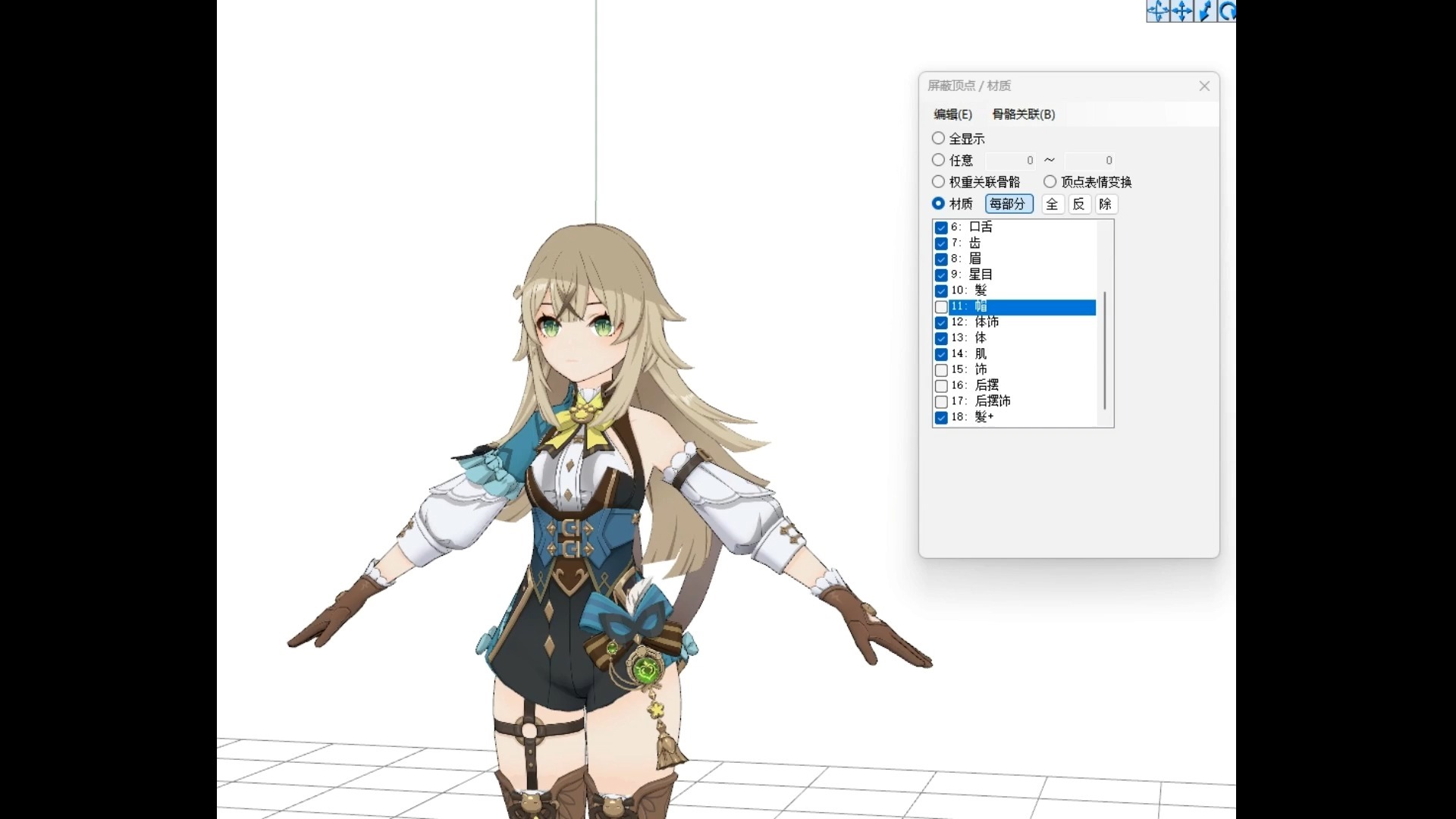Open the 骨骼关联(B) menu
Image resolution: width=1456 pixels, height=819 pixels.
[x=1023, y=114]
